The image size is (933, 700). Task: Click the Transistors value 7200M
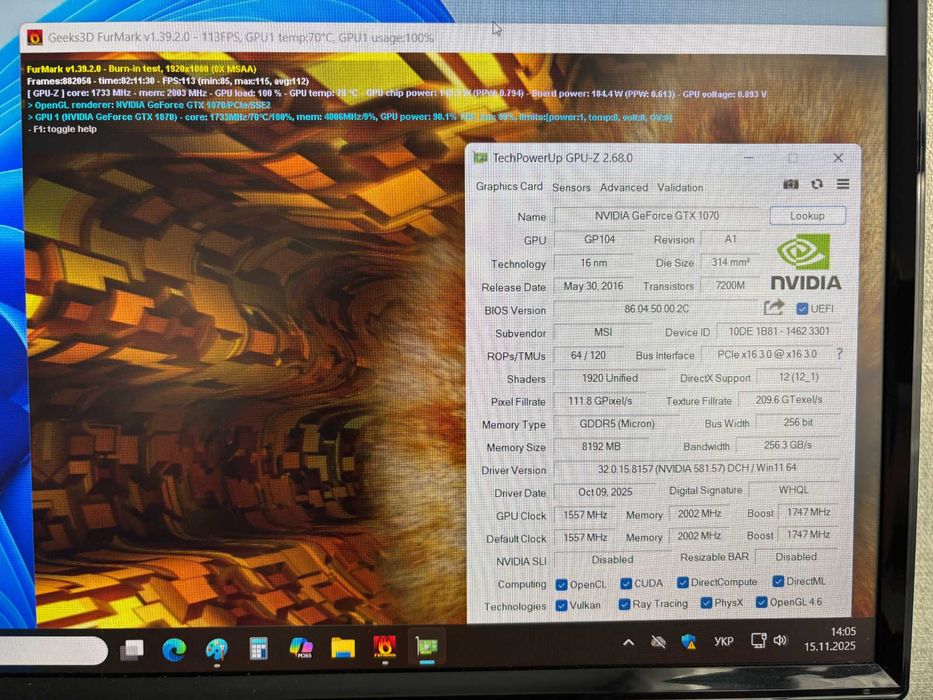[x=730, y=286]
